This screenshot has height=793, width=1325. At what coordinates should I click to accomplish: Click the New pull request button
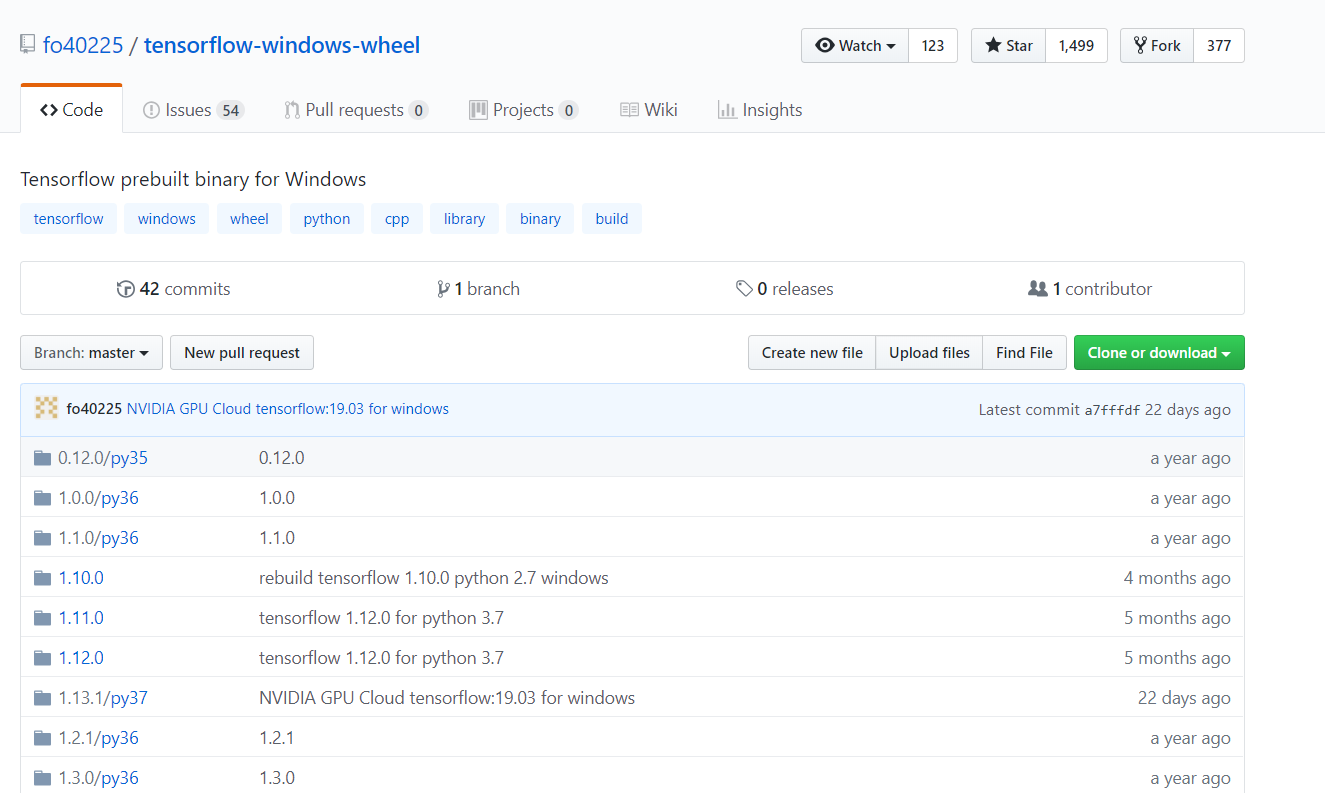tap(242, 353)
